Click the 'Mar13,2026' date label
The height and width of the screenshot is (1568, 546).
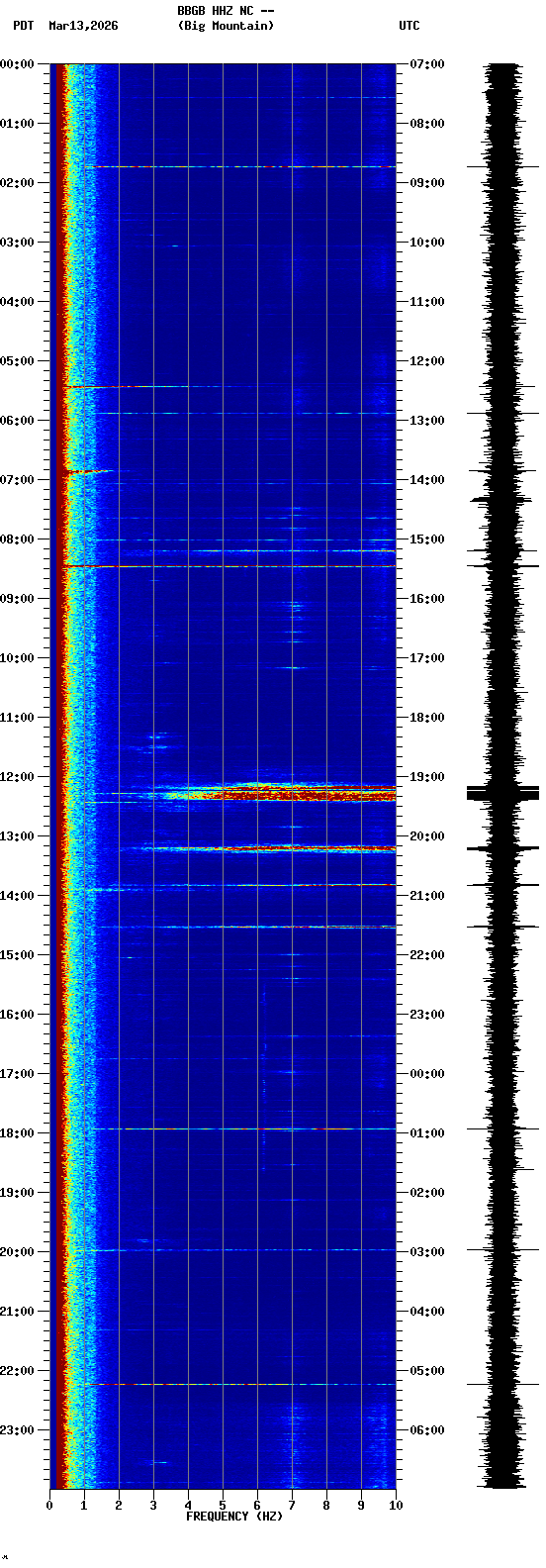(83, 26)
